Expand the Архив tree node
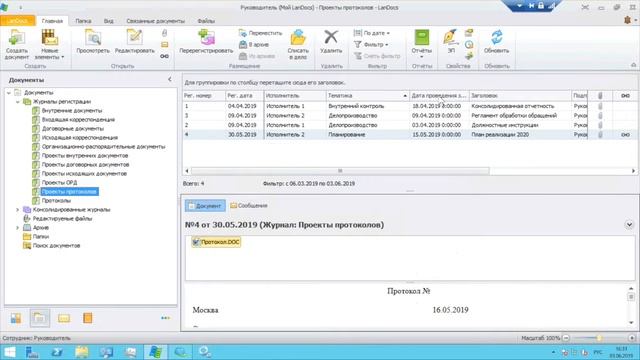 click(18, 228)
